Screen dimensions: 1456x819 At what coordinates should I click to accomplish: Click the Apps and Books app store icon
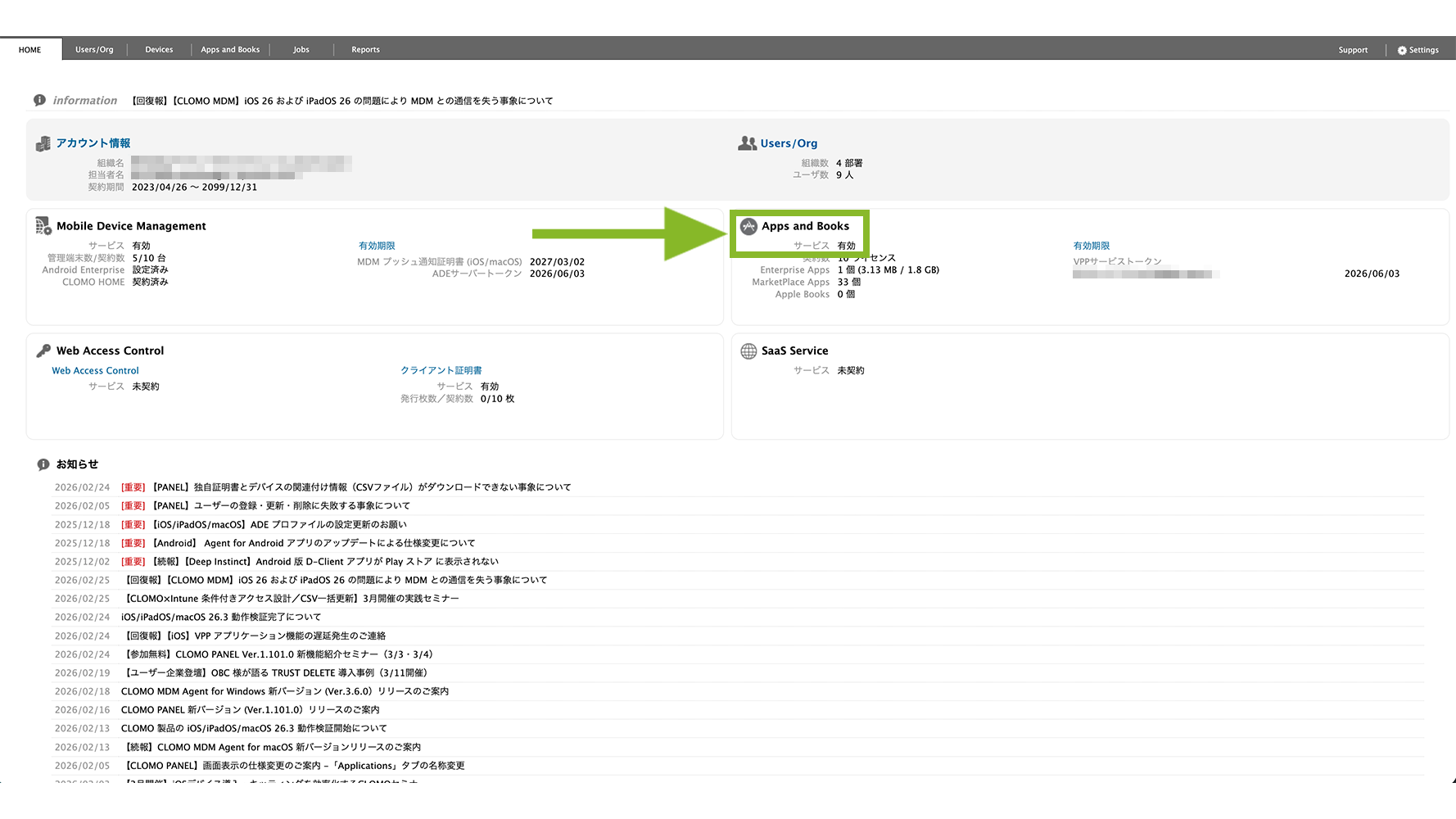coord(748,226)
